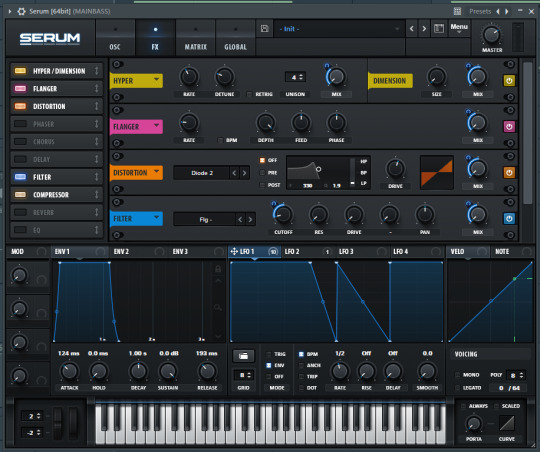Check the Flanger BPM checkbox

(220, 140)
